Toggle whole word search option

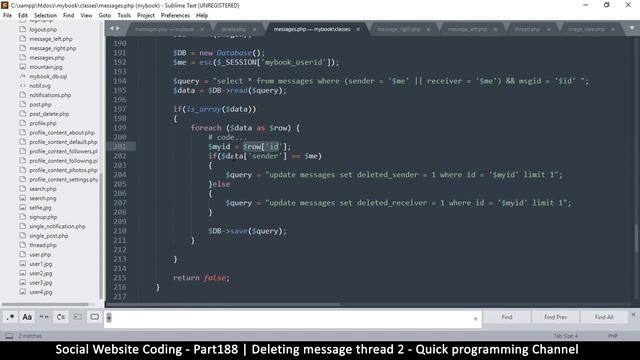pos(44,317)
